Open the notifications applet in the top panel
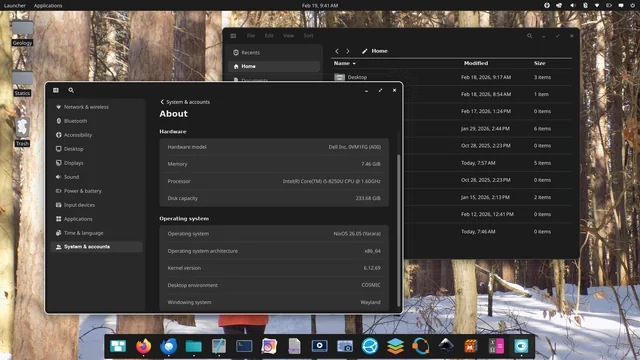Viewport: 640px width, 360px height. point(621,5)
